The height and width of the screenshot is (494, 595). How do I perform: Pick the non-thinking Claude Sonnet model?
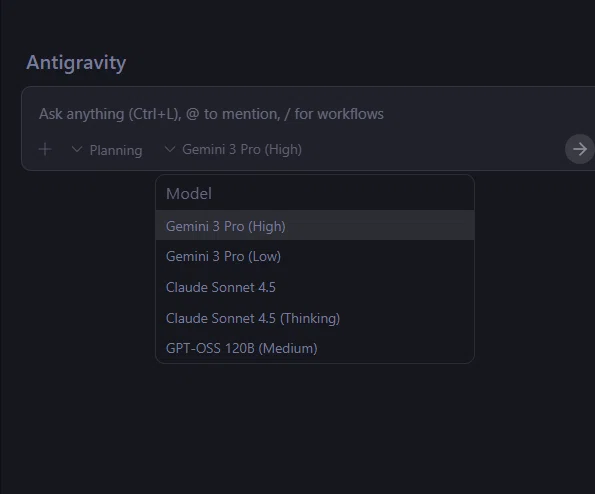315,287
